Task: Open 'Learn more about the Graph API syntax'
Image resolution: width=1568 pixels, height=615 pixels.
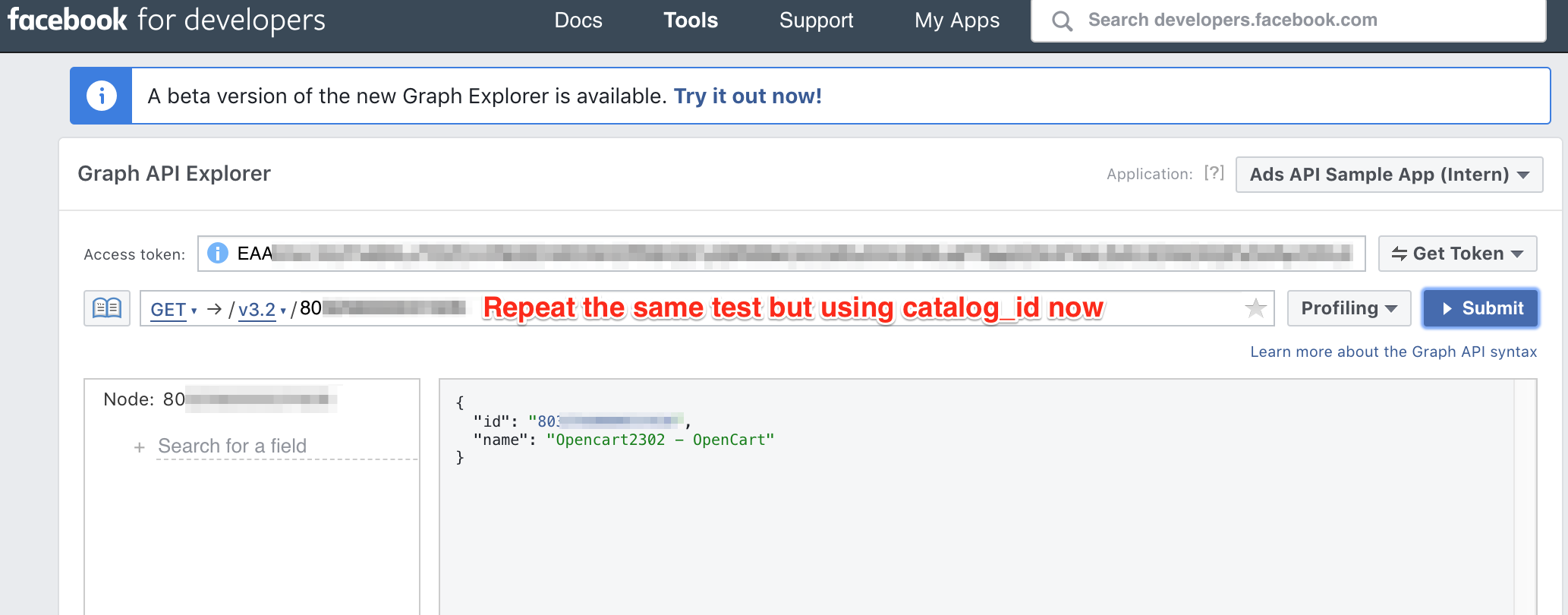Action: (1393, 352)
